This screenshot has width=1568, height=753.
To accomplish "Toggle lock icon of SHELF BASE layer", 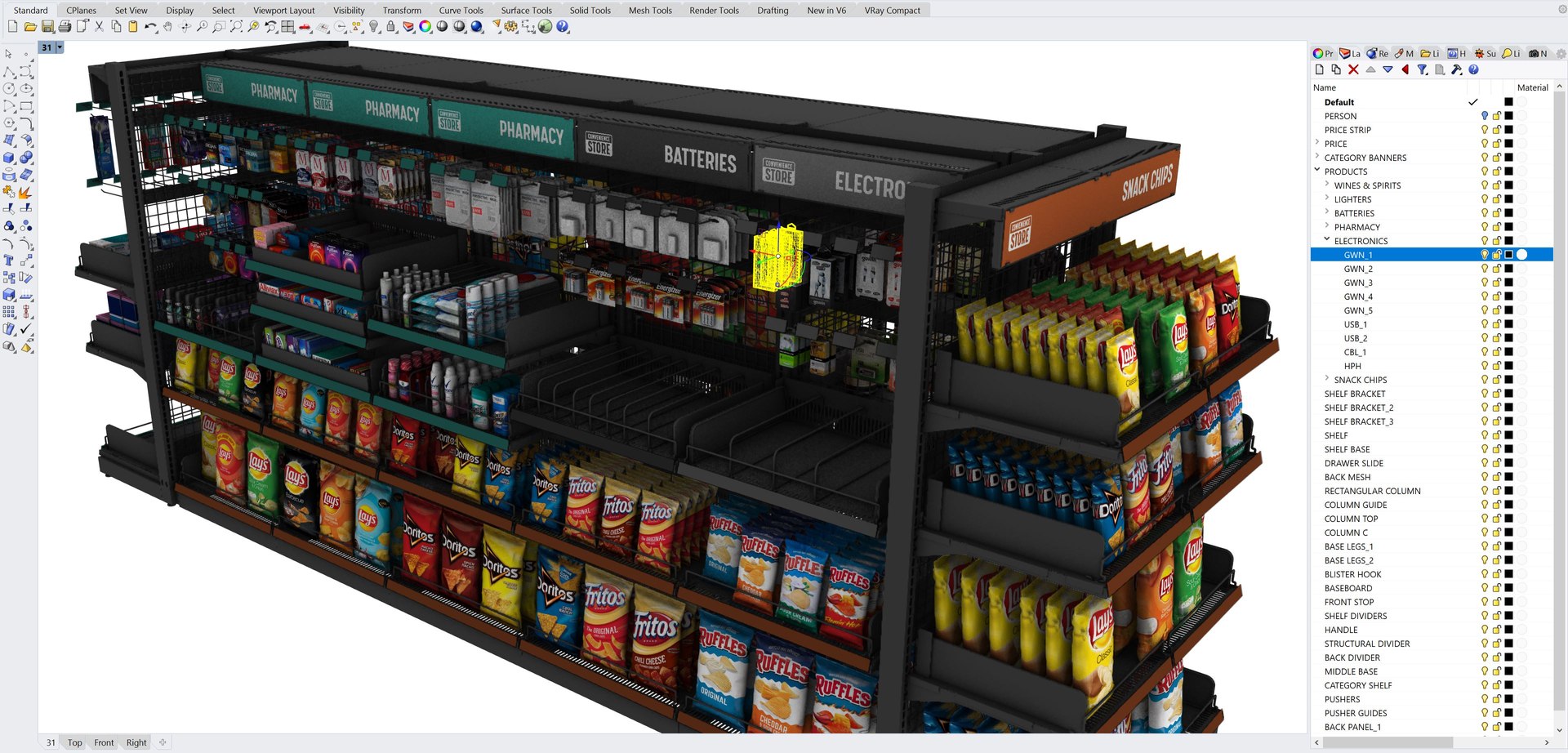I will click(1497, 449).
